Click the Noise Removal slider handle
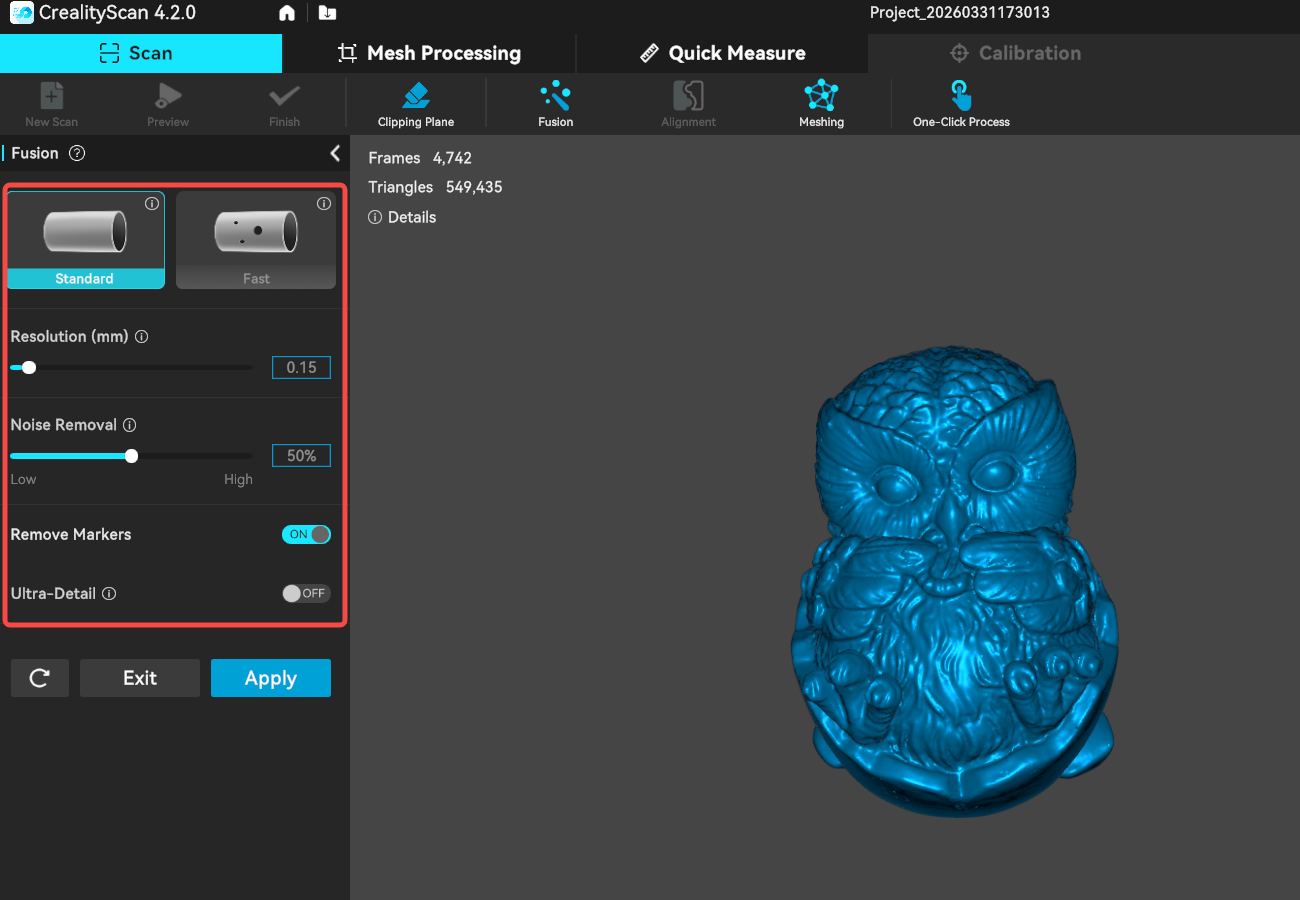 pos(131,456)
